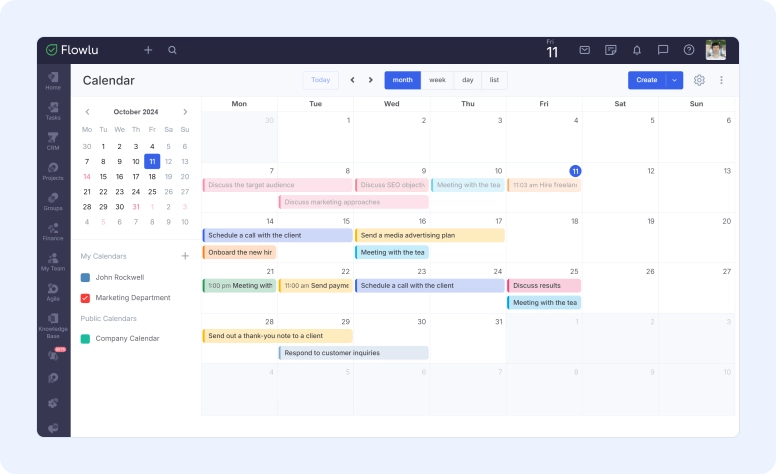Open calendar settings gear icon
The image size is (776, 474).
(x=699, y=80)
